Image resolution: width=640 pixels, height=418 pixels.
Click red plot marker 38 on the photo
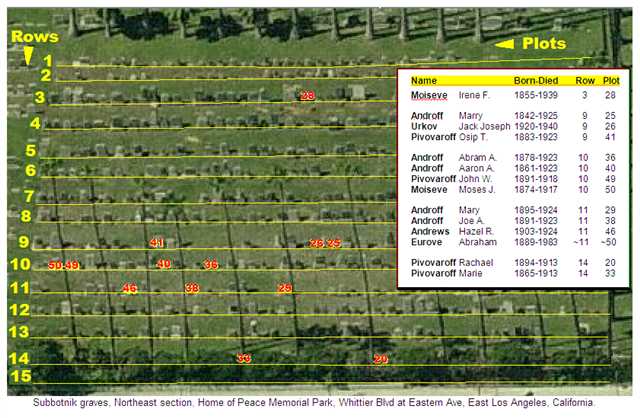192,288
